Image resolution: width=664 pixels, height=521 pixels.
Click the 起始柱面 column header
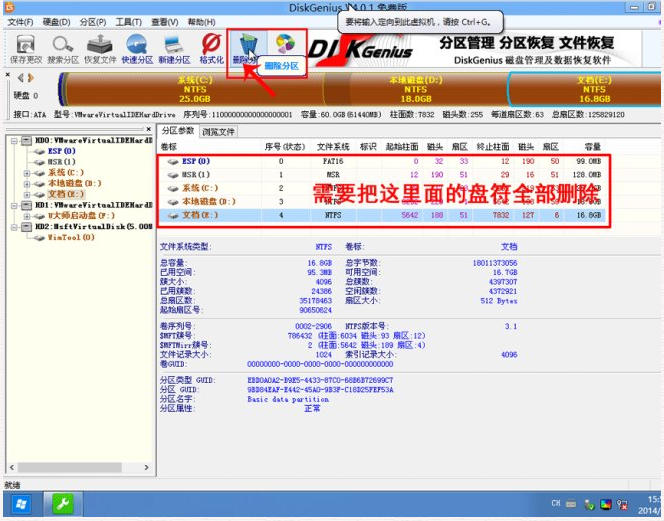coord(402,147)
